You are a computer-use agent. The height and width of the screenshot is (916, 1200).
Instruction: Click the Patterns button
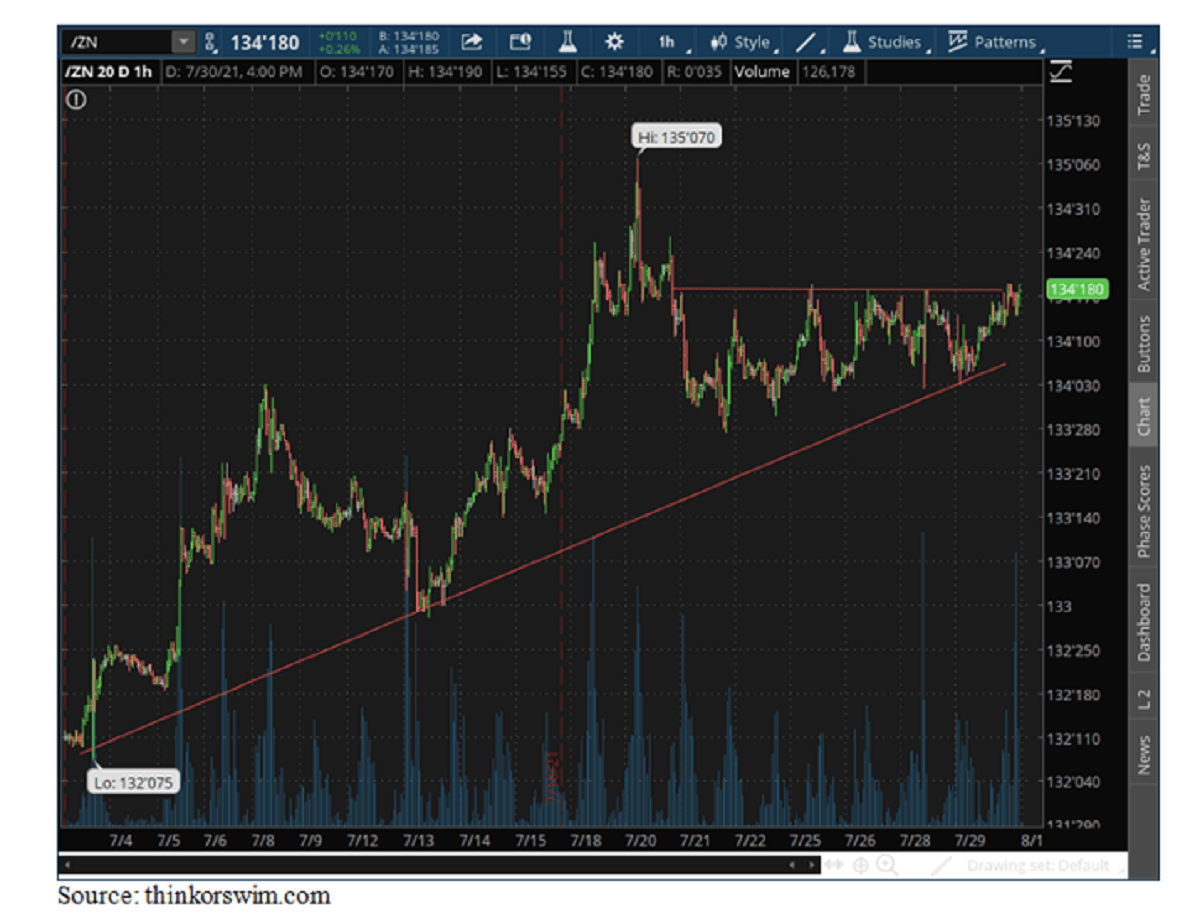click(994, 42)
